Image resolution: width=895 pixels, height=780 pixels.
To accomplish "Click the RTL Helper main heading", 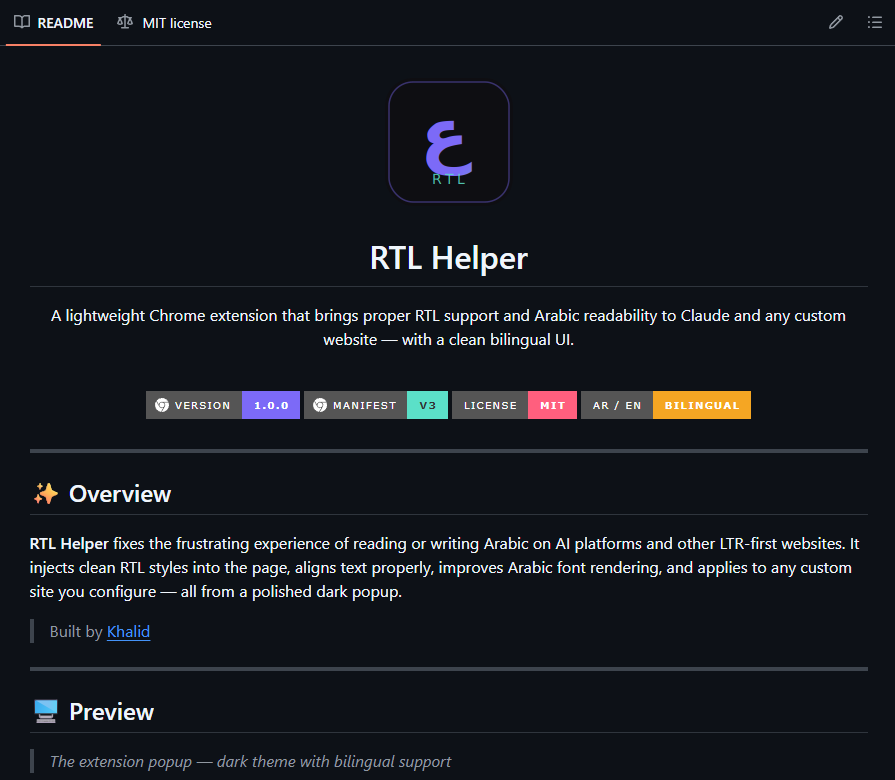I will (449, 258).
